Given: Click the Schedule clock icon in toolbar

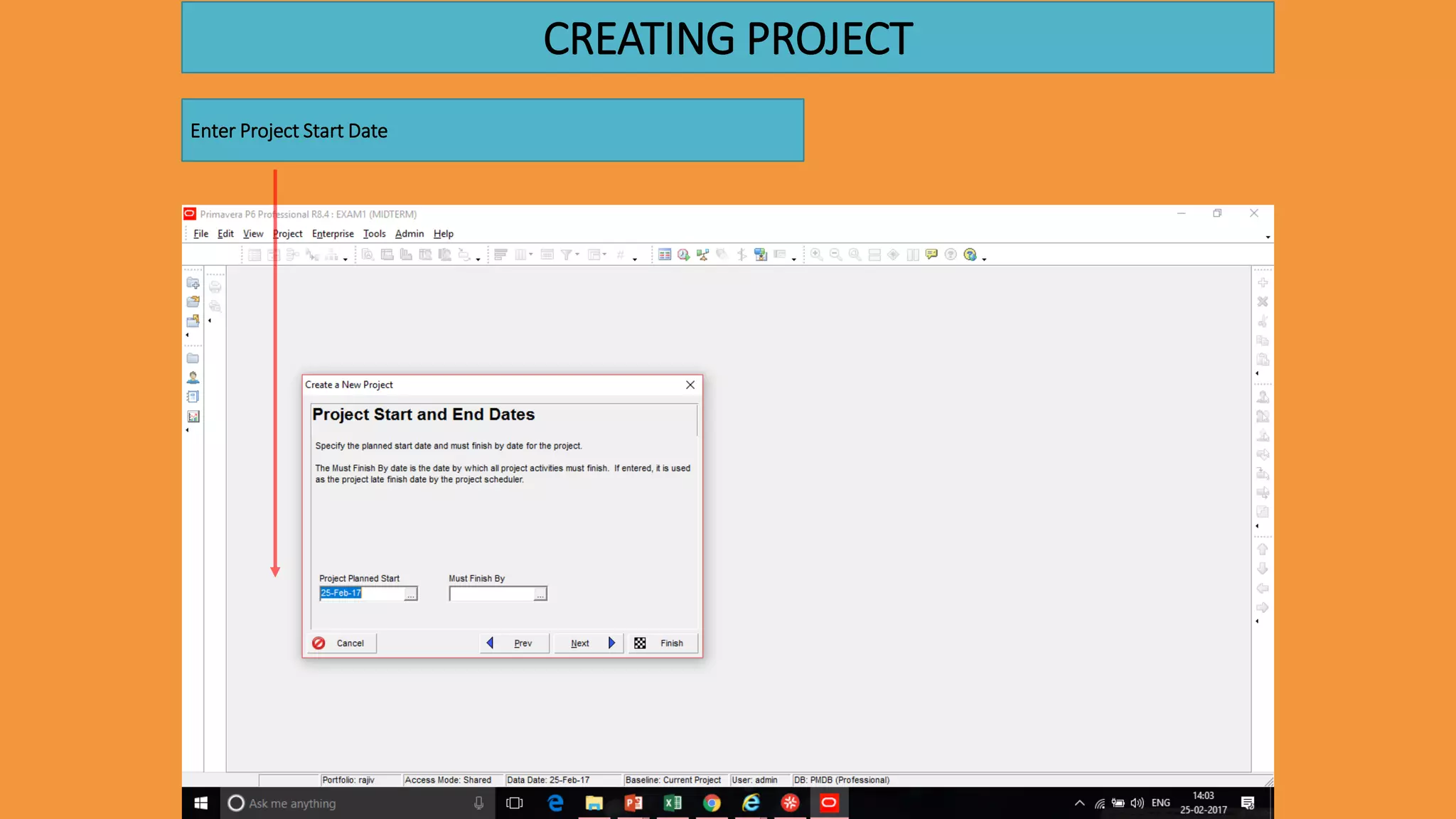Looking at the screenshot, I should (x=683, y=255).
